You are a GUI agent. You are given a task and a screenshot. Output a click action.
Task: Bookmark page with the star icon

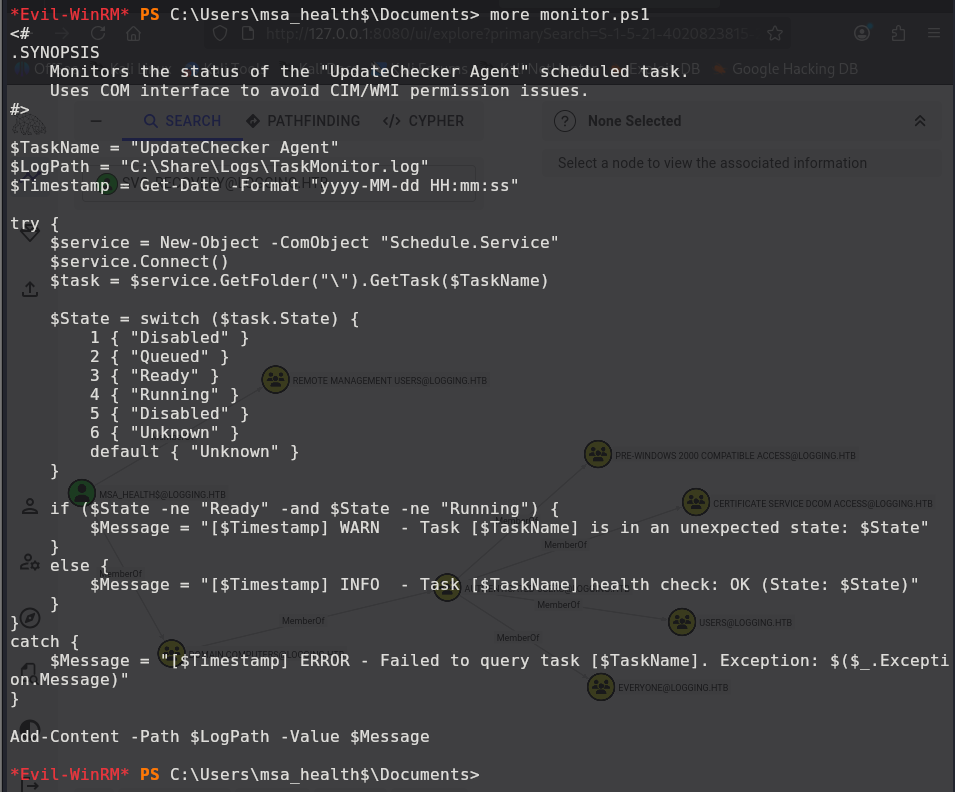pyautogui.click(x=774, y=33)
